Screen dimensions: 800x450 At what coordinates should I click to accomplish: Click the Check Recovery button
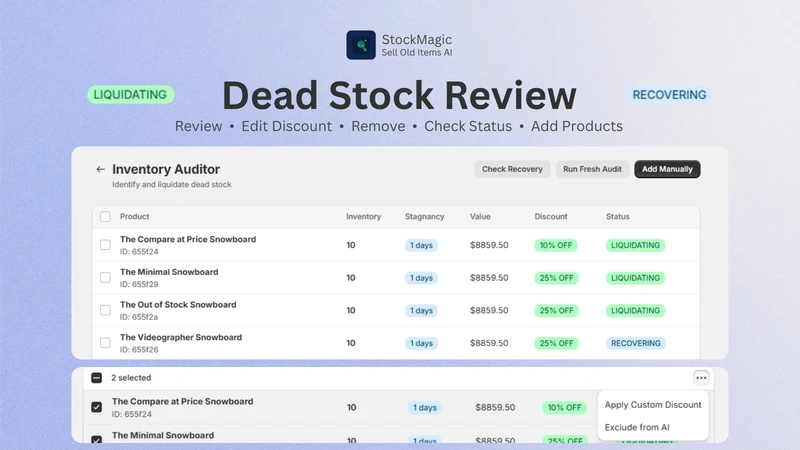pyautogui.click(x=512, y=169)
